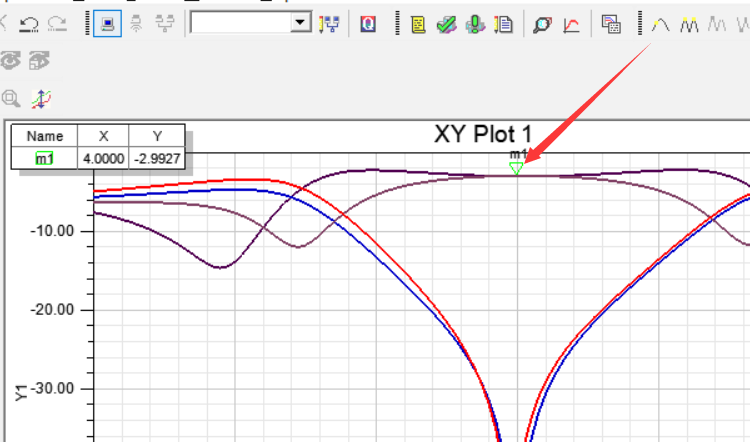
Task: Click the grayed next peak marker icon
Action: point(717,24)
